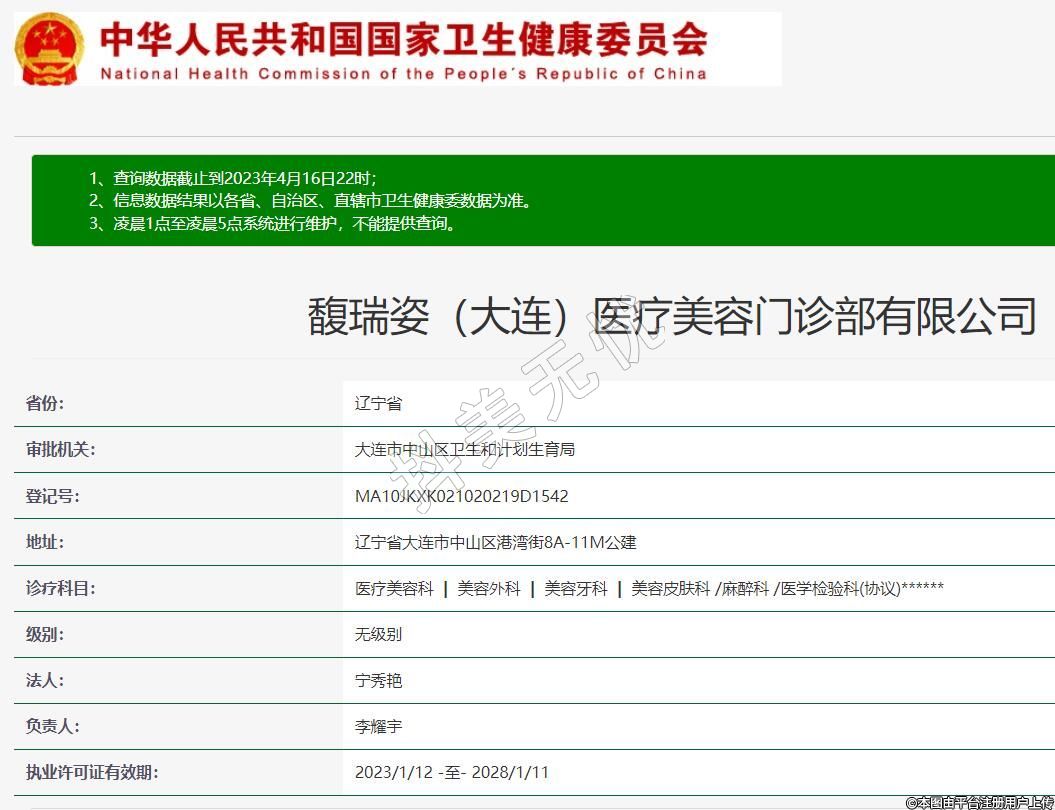Select the 美容牙科 department entry
Viewport: 1055px width, 810px height.
576,588
